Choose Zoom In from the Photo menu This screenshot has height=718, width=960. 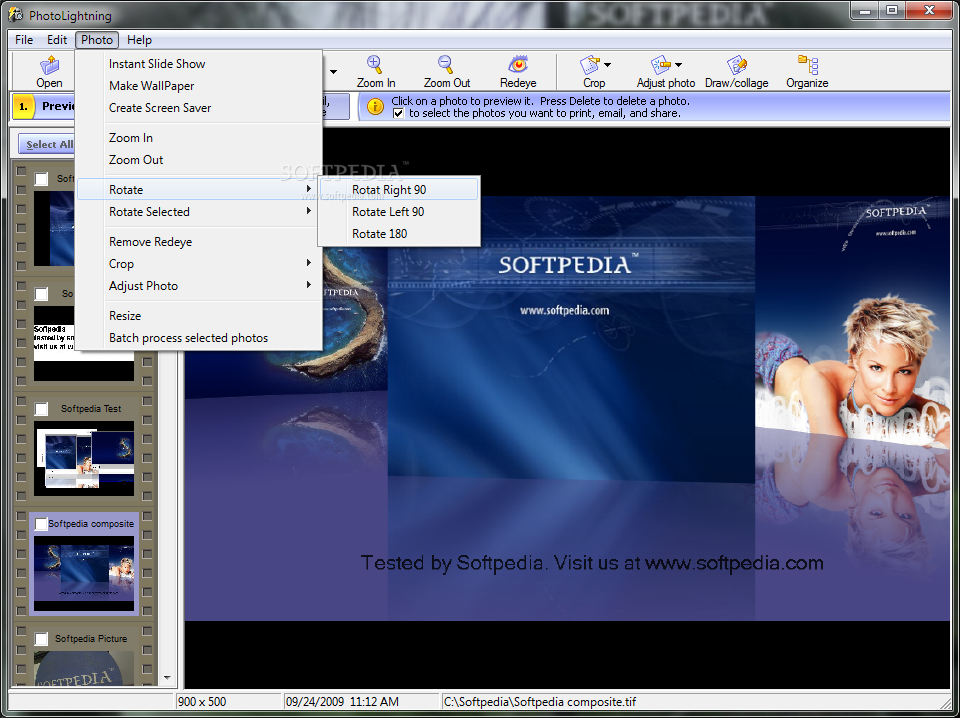click(199, 138)
